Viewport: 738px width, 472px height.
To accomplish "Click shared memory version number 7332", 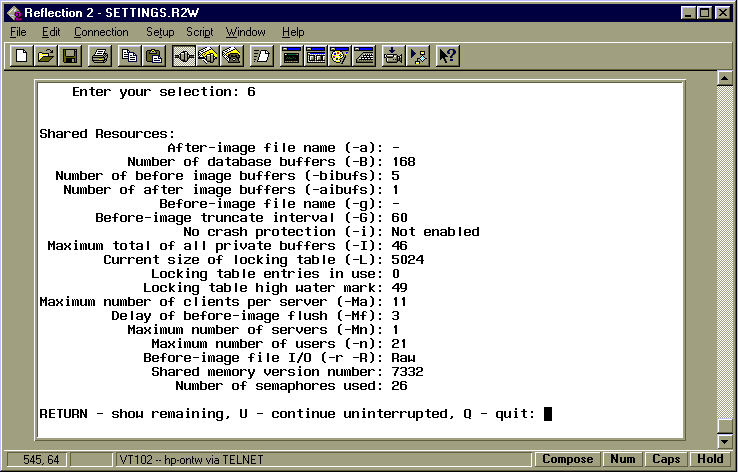I will 408,372.
